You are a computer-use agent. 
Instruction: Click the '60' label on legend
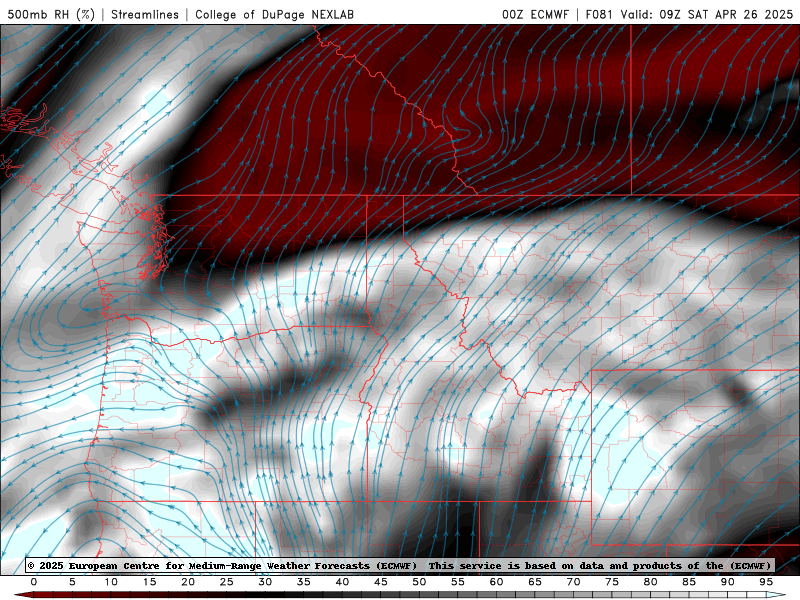click(x=496, y=582)
